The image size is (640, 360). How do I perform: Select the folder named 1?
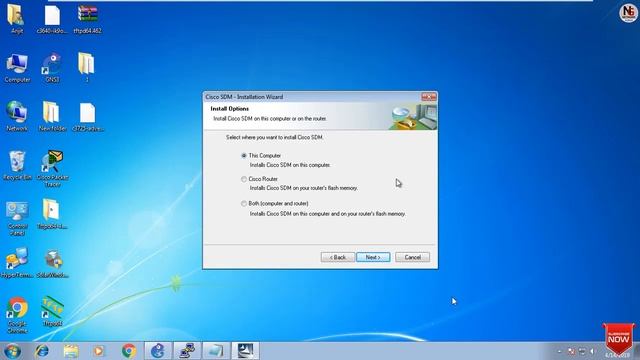(x=87, y=68)
